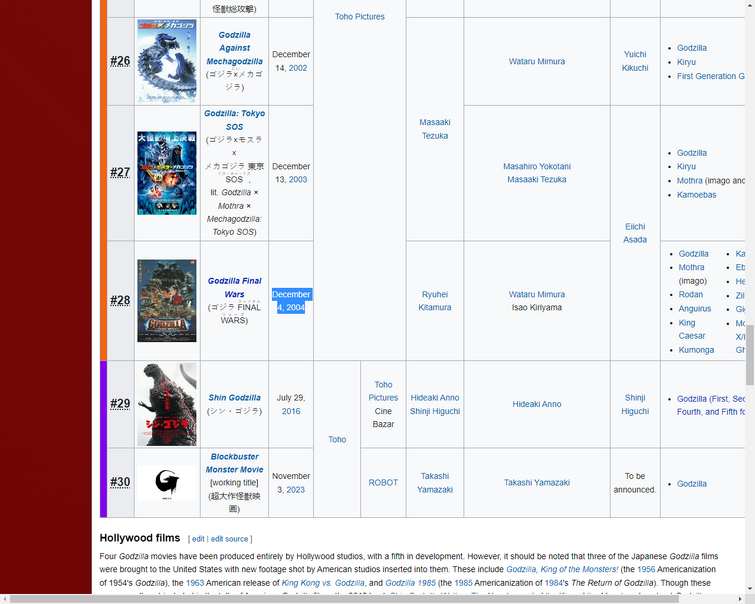Click the Takashi Yamazaki writer link
This screenshot has width=755, height=604.
tap(537, 483)
